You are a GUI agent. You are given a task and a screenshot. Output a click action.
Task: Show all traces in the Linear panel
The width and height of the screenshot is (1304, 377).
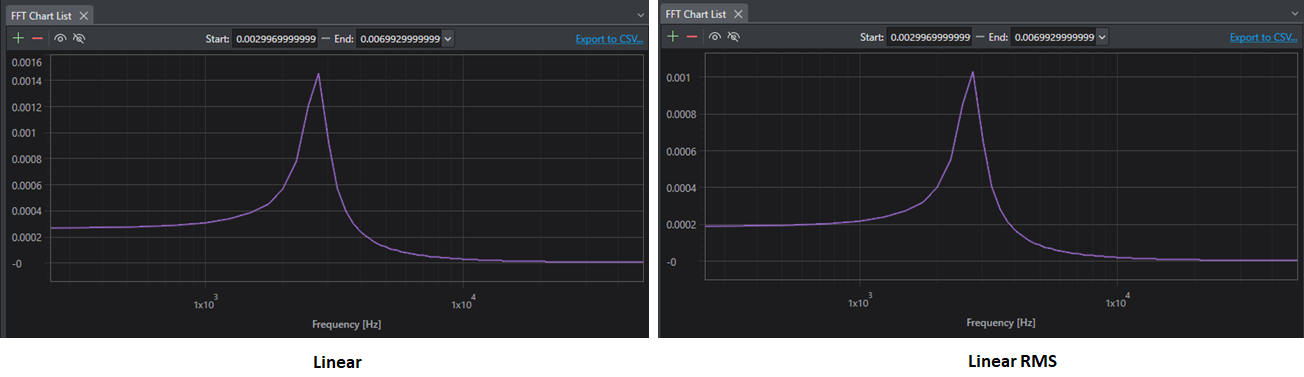coord(61,38)
